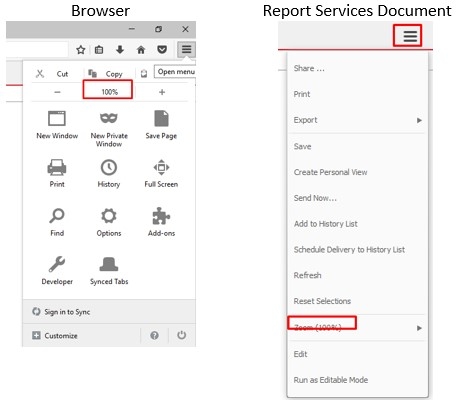Open the Options gear icon
457x402 pixels.
click(x=109, y=216)
